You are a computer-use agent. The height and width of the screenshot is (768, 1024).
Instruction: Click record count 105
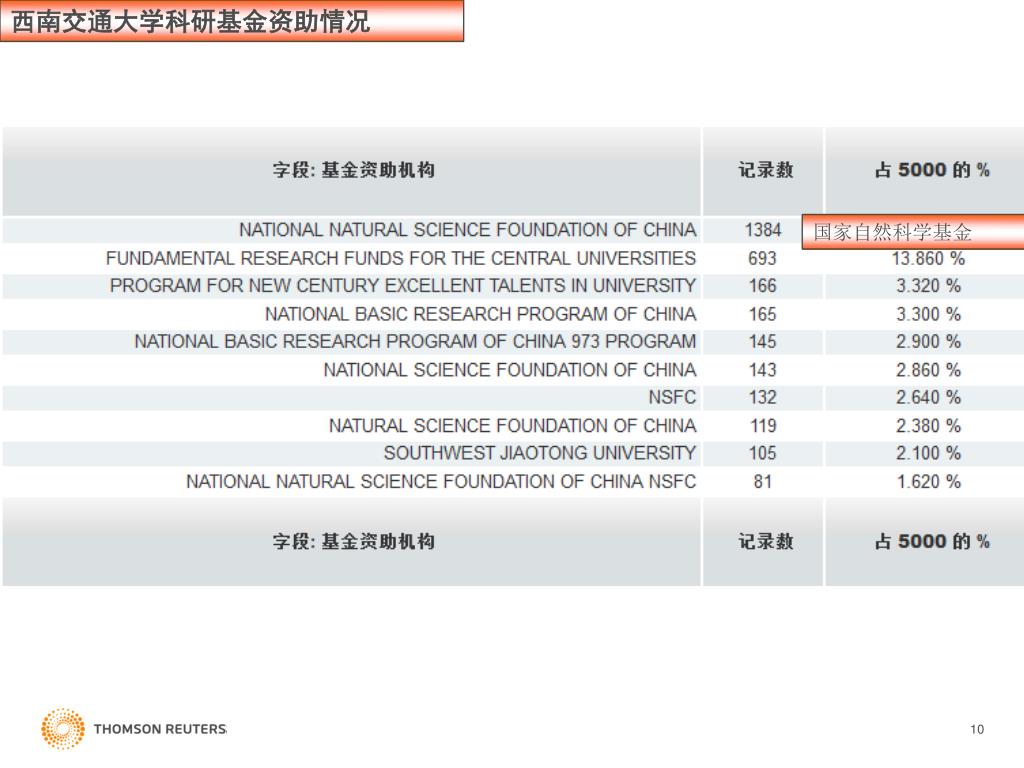coord(763,453)
